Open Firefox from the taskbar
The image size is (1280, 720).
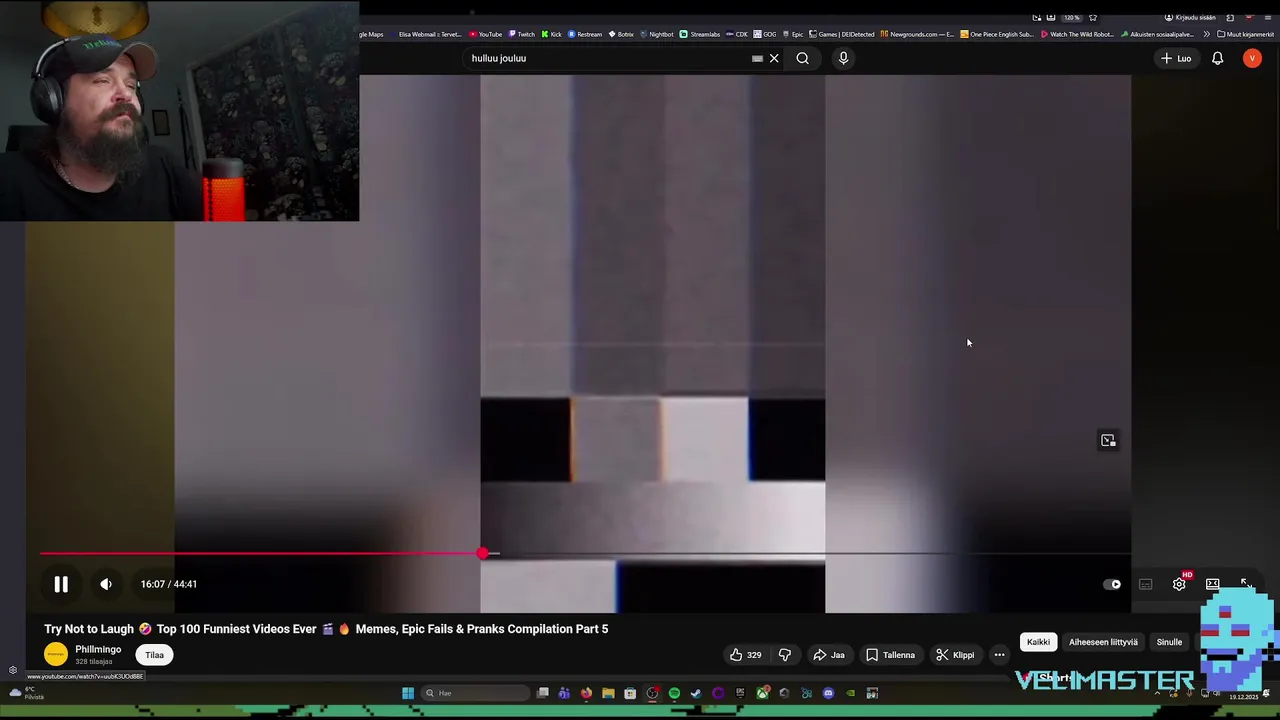[586, 693]
